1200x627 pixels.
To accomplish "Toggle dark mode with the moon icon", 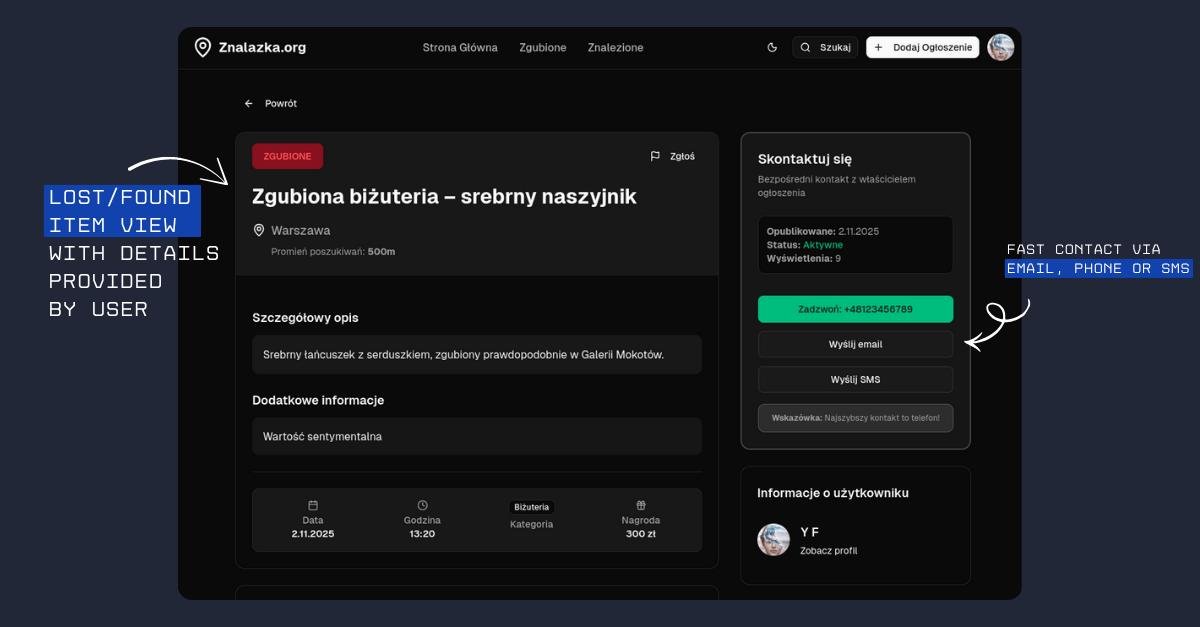I will tap(772, 47).
